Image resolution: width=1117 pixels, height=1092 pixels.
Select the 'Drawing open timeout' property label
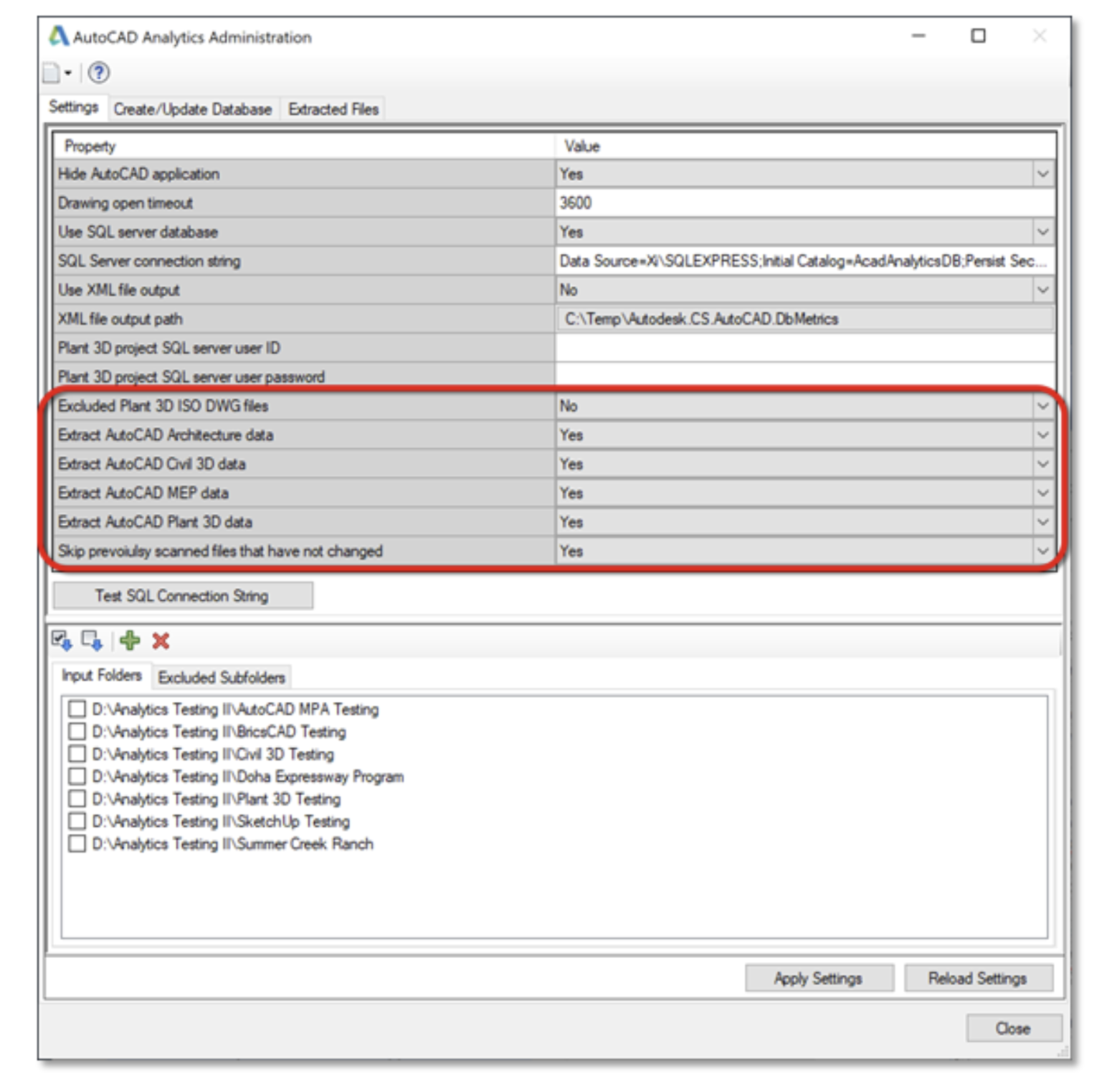[125, 203]
